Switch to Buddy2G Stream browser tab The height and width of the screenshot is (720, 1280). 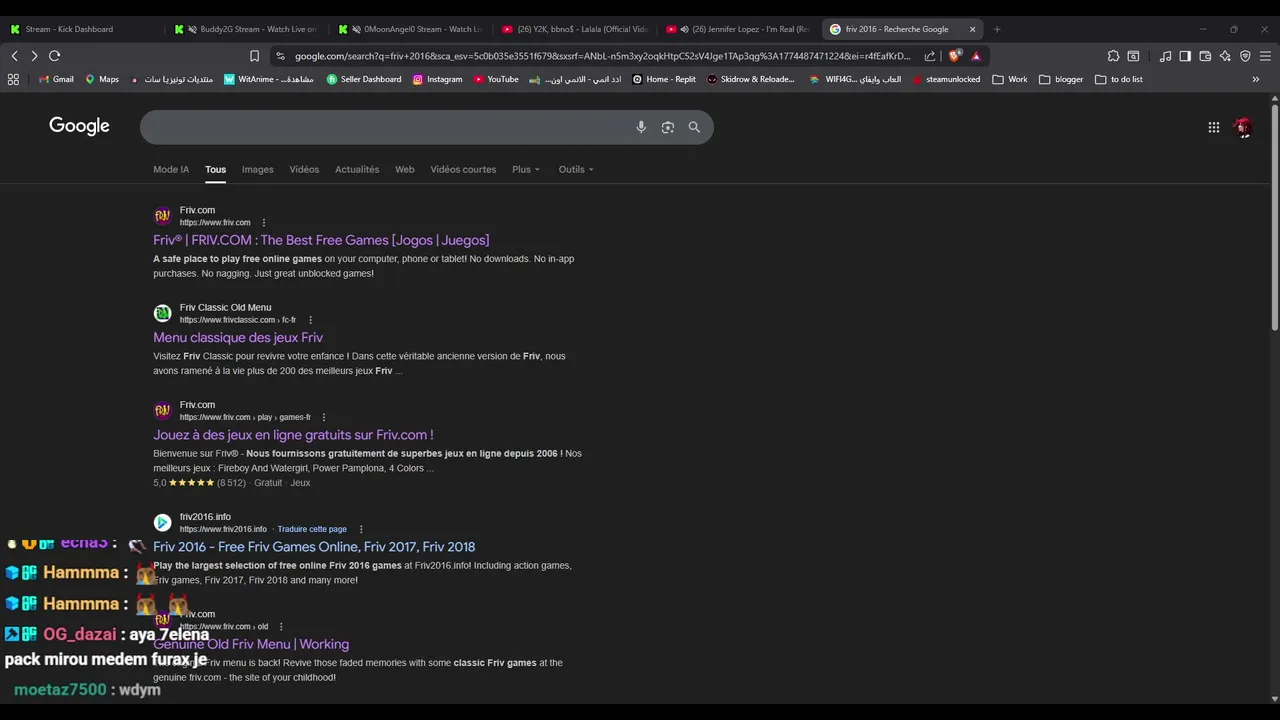247,29
